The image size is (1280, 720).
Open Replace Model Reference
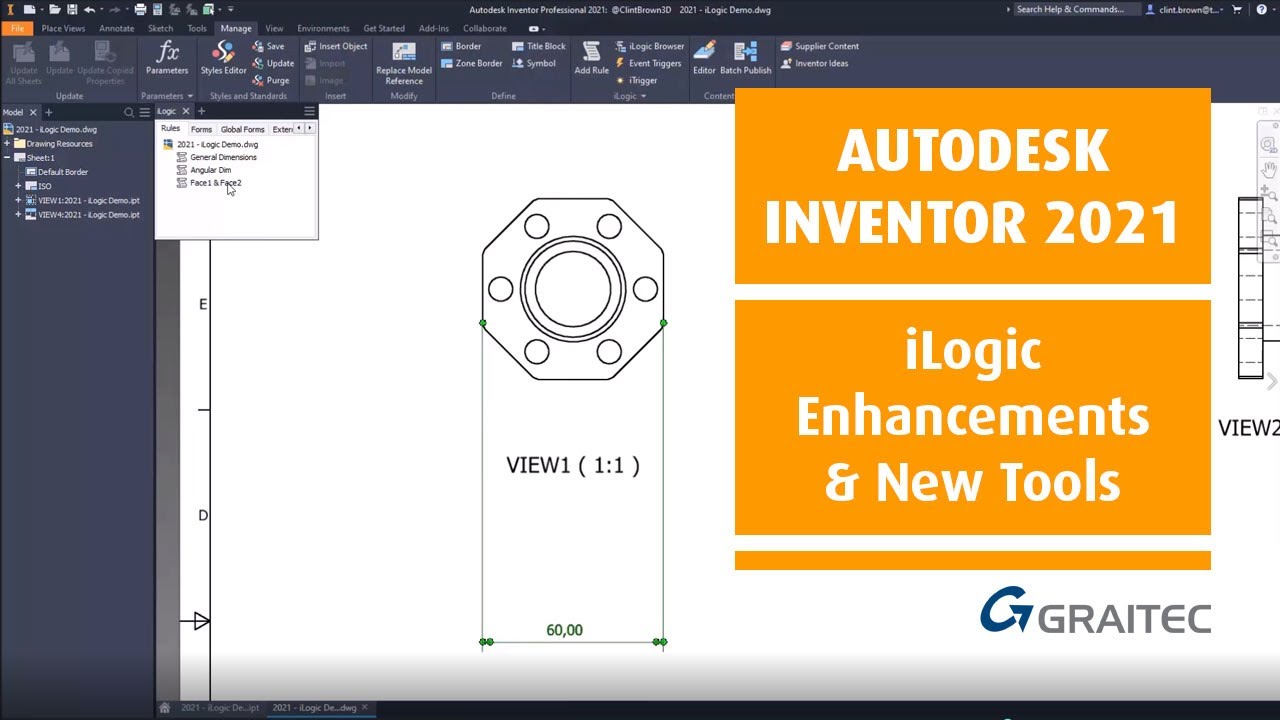[x=404, y=63]
